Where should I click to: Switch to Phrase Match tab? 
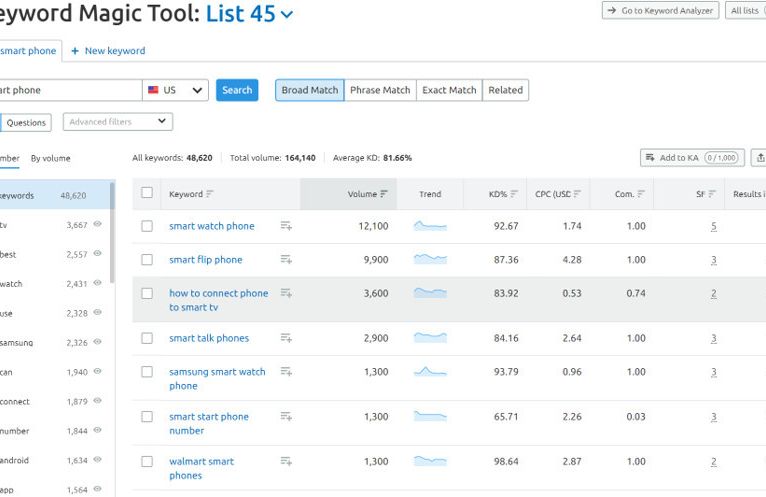[x=380, y=90]
